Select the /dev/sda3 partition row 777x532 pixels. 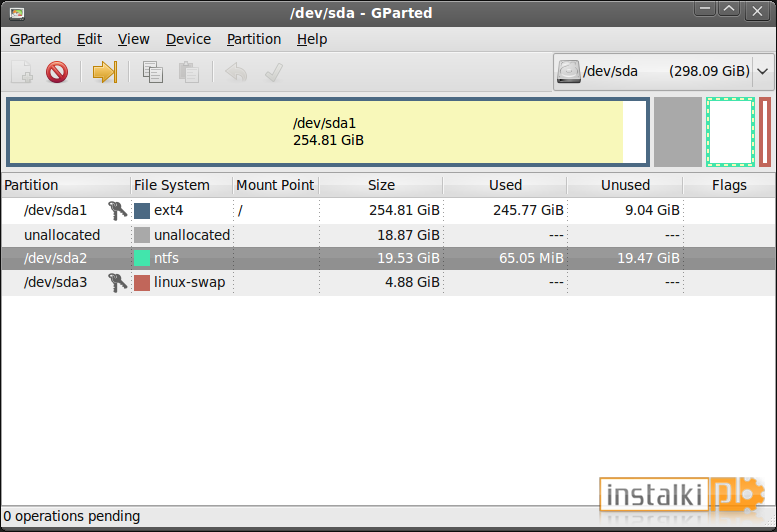click(388, 282)
